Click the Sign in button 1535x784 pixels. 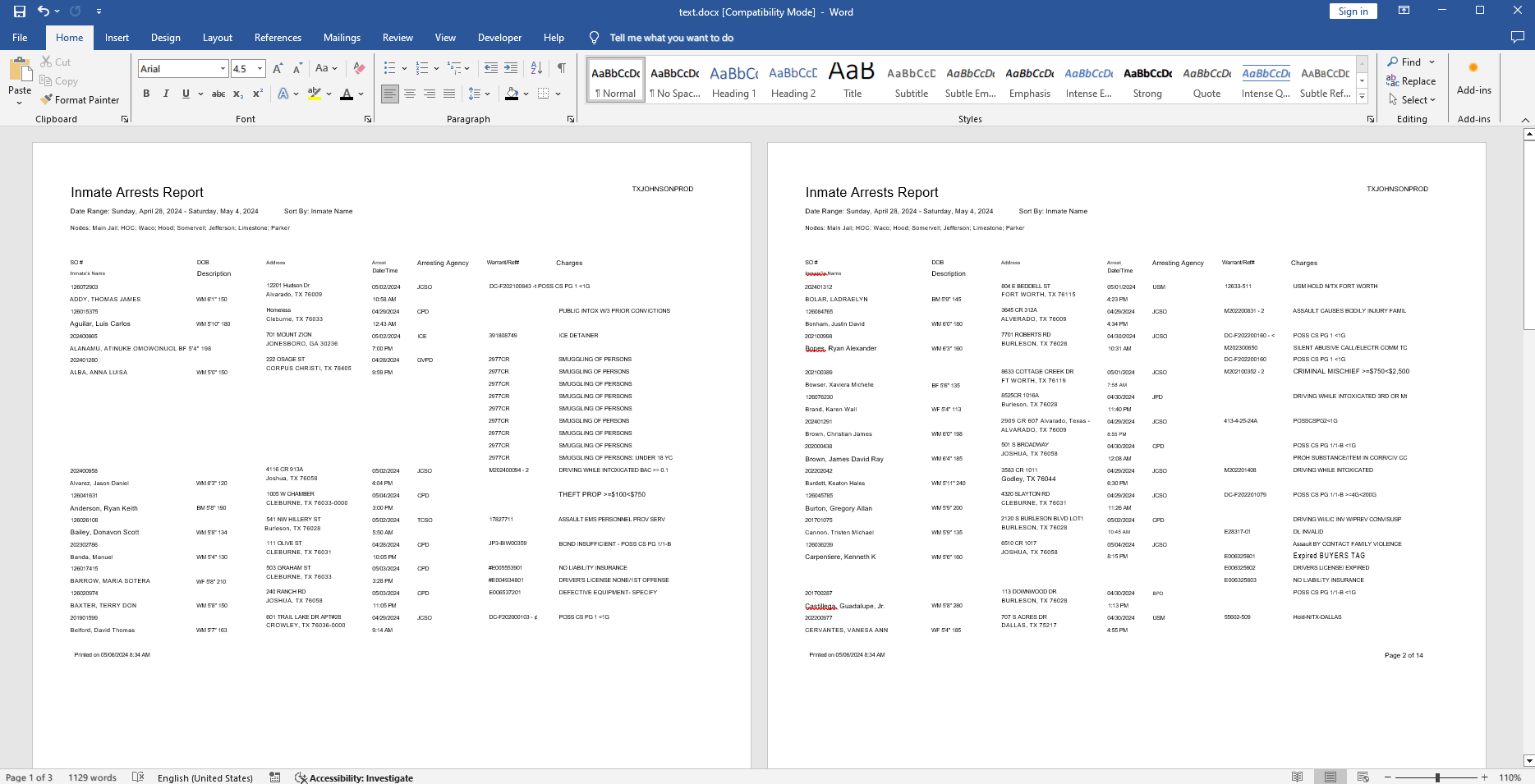click(1353, 11)
